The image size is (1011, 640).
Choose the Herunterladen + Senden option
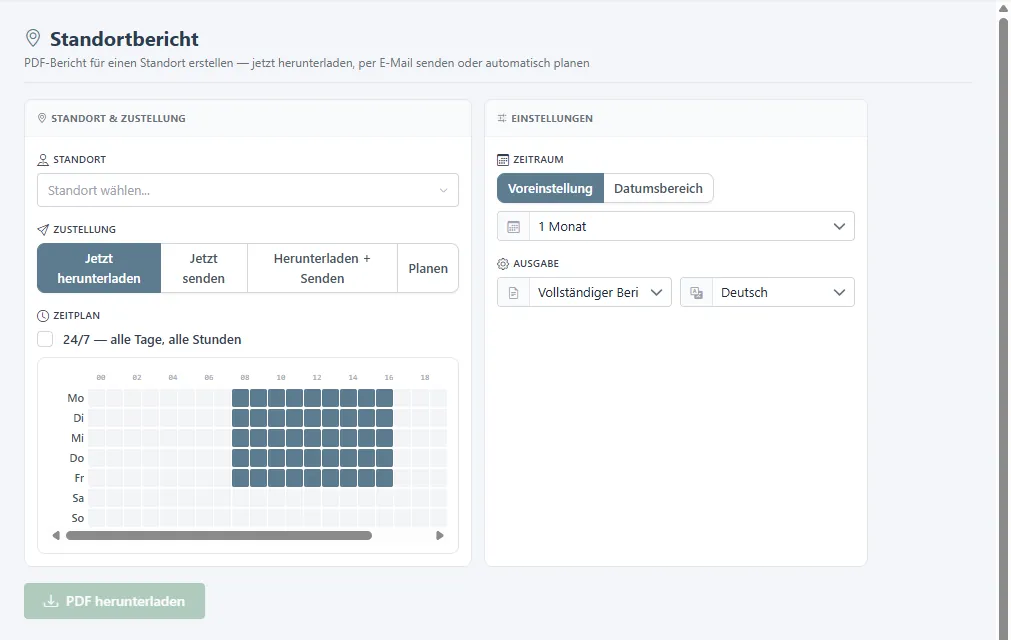coord(322,268)
